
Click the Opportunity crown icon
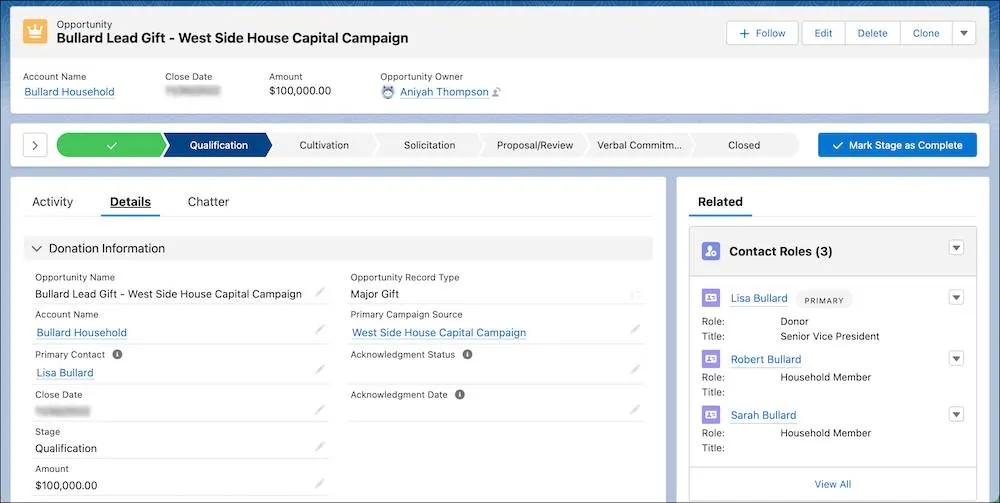click(x=35, y=31)
